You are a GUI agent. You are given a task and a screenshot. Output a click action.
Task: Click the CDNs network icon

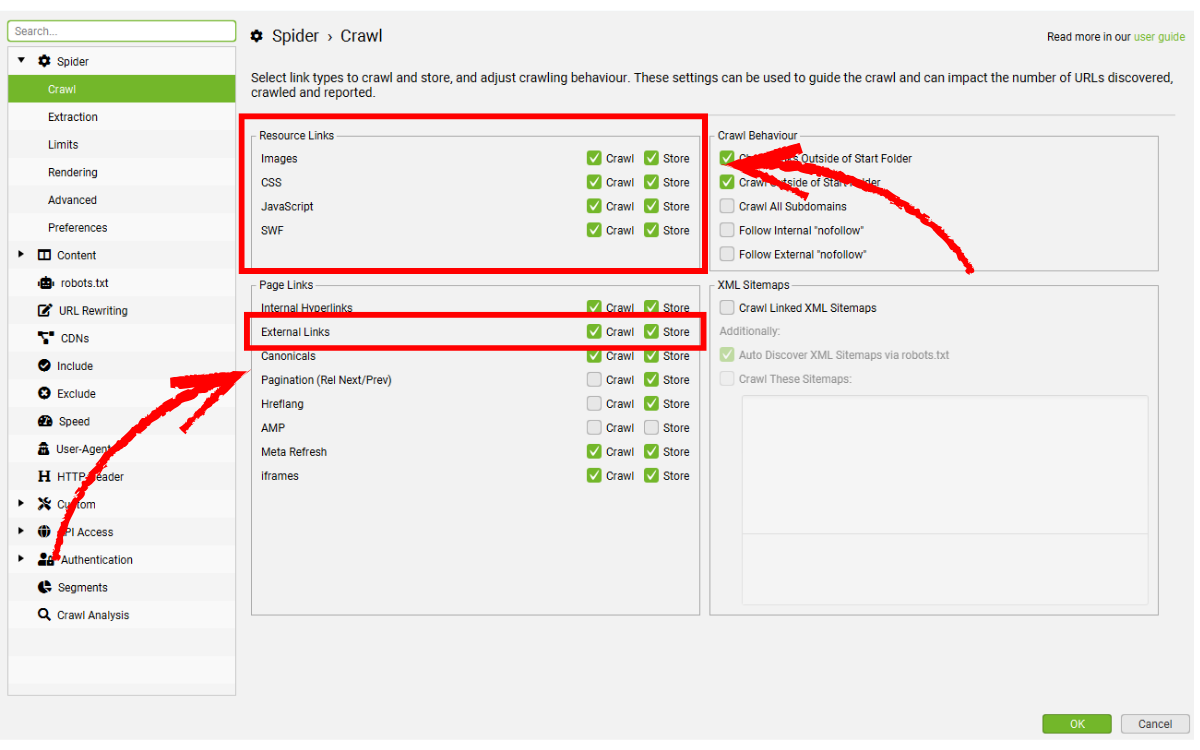click(x=45, y=338)
